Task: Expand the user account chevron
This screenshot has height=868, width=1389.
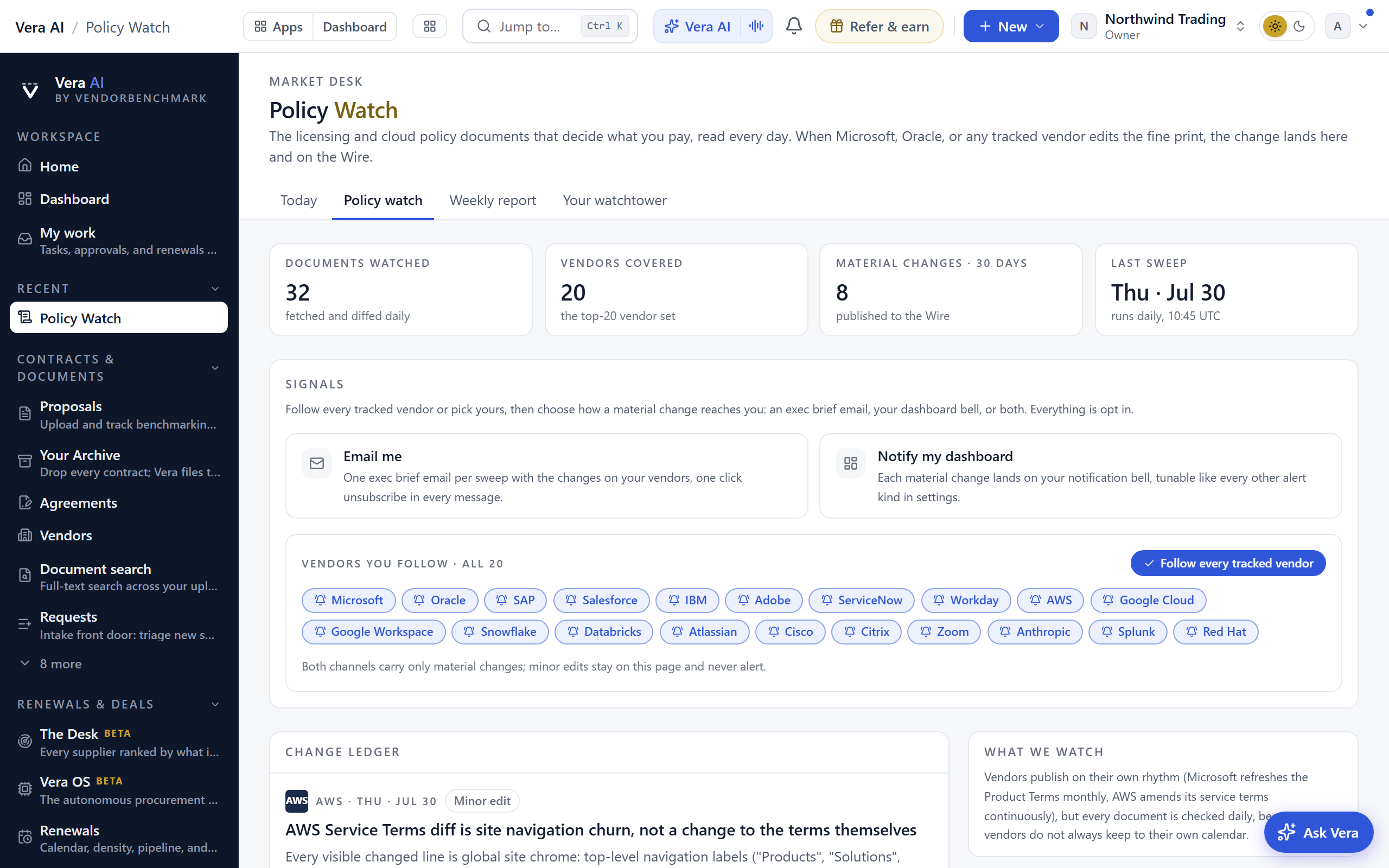Action: pos(1363,27)
